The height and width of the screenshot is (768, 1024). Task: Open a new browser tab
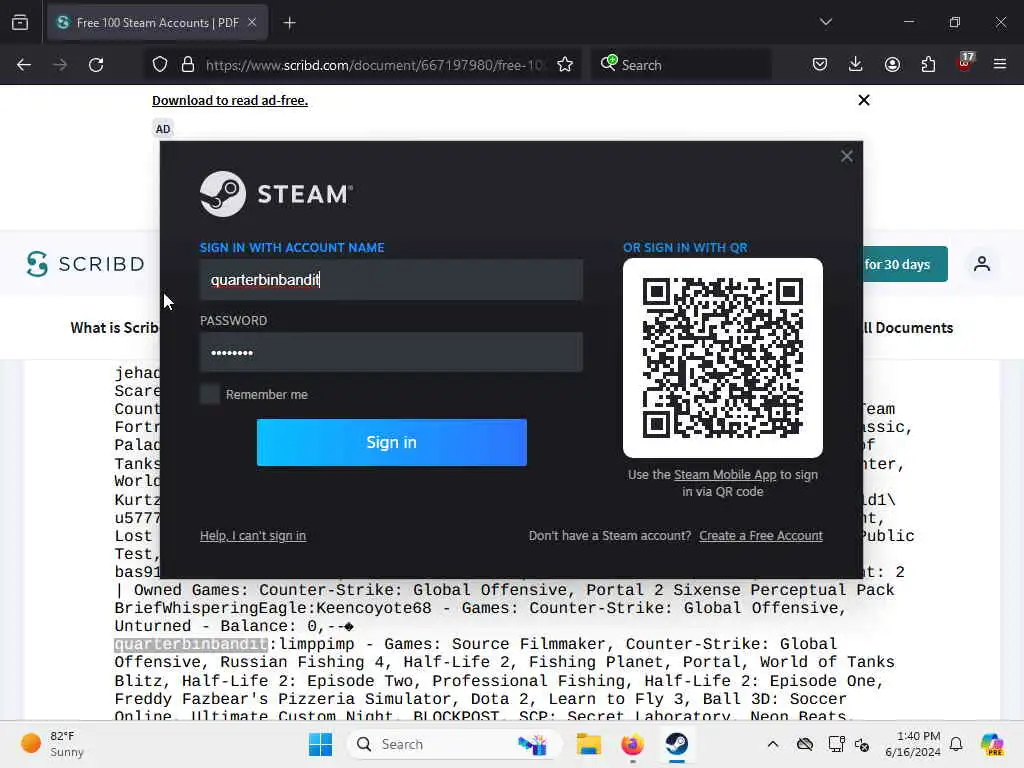pyautogui.click(x=289, y=23)
